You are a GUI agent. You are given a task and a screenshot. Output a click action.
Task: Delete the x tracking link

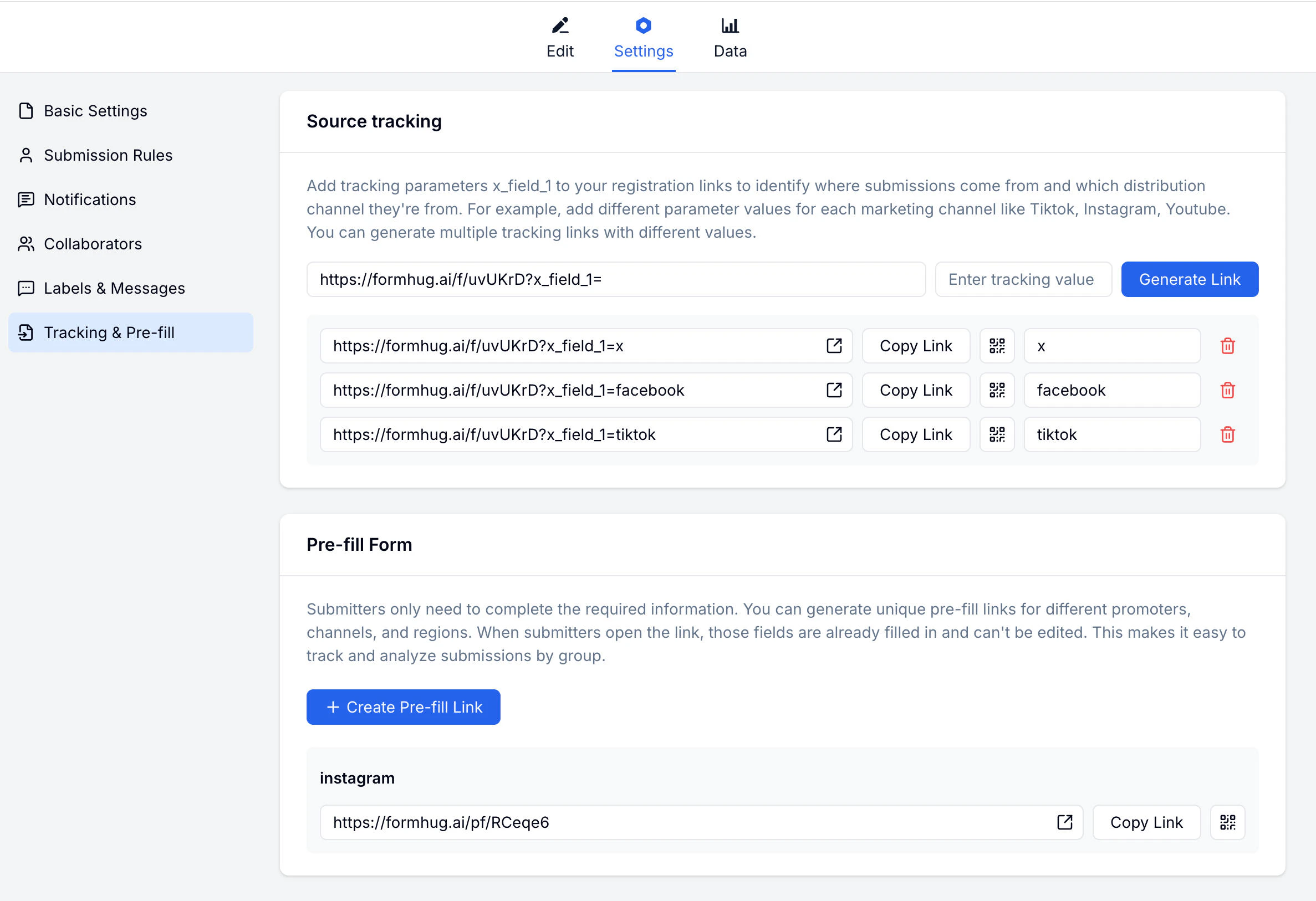[1228, 346]
